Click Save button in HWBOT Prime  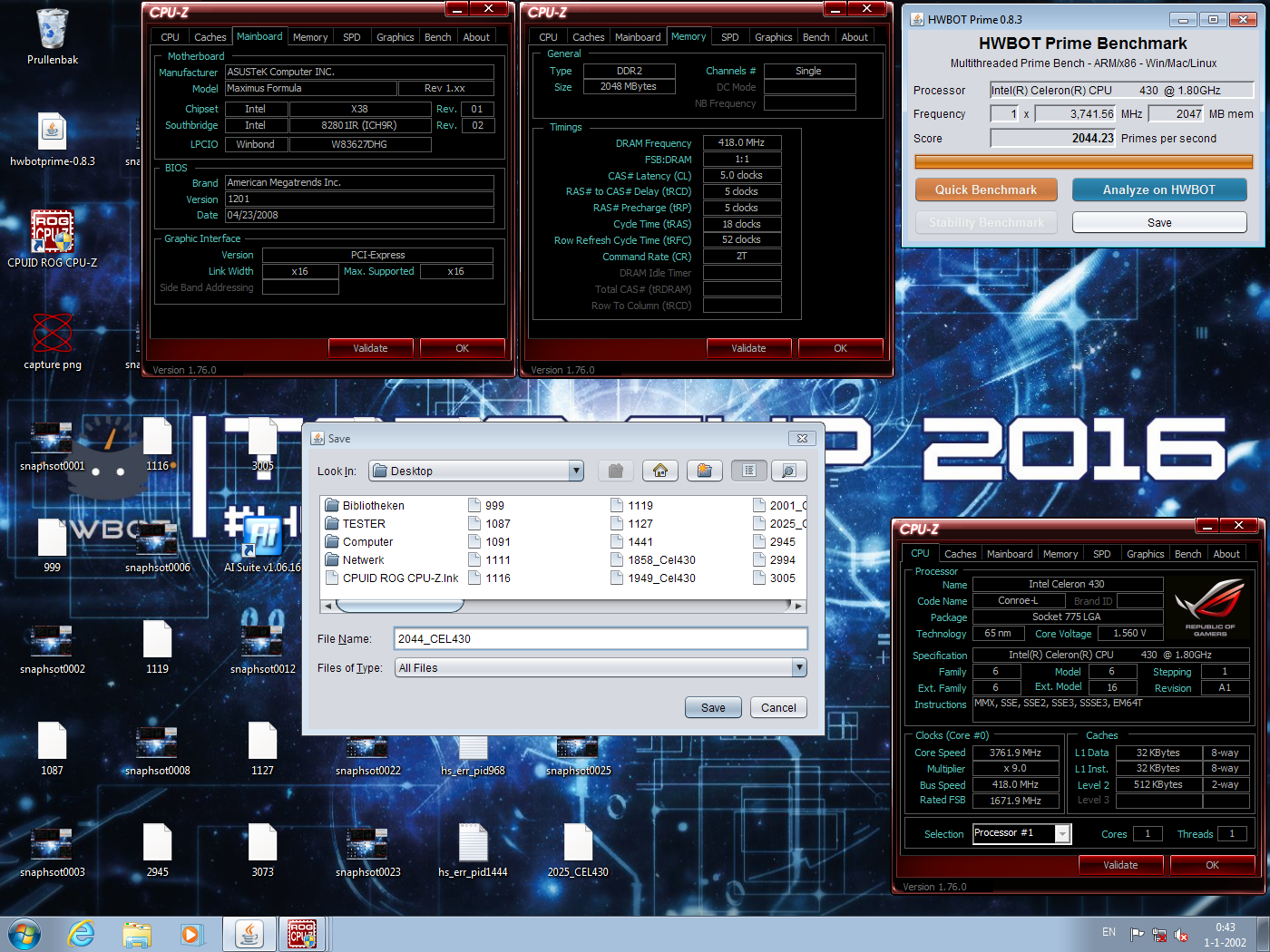tap(1159, 222)
